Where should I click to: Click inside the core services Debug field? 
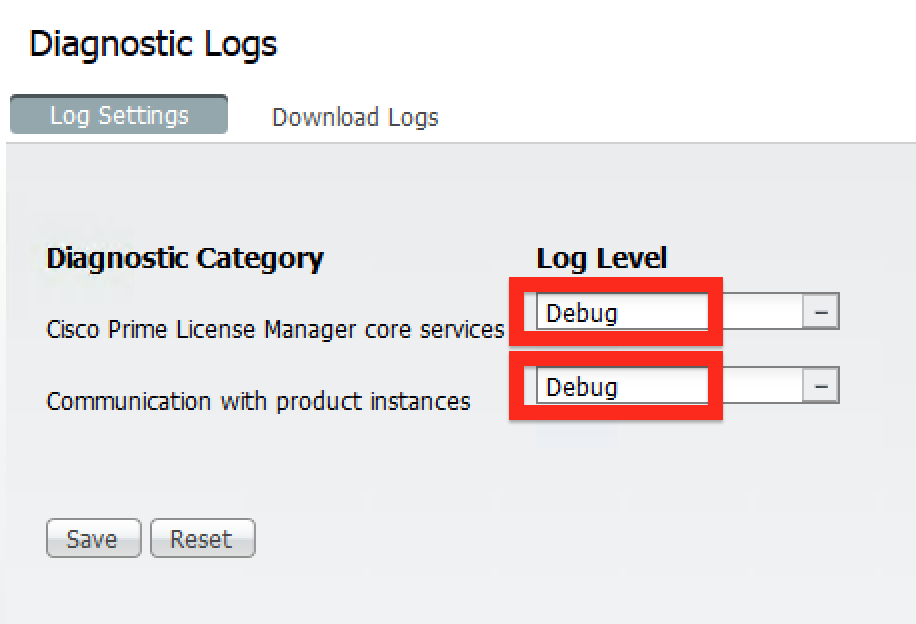[620, 311]
